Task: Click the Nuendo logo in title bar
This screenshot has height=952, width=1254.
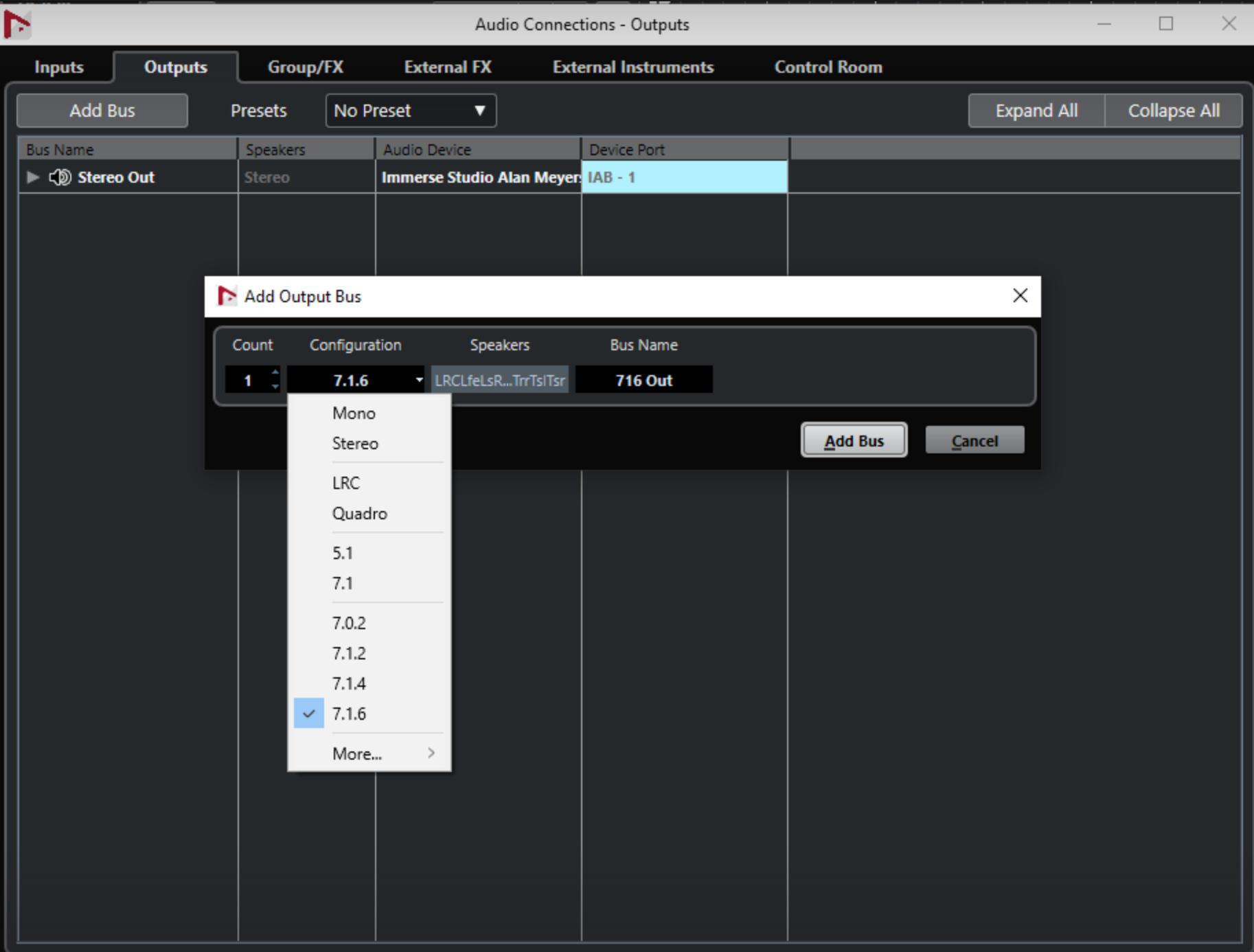Action: coord(16,25)
